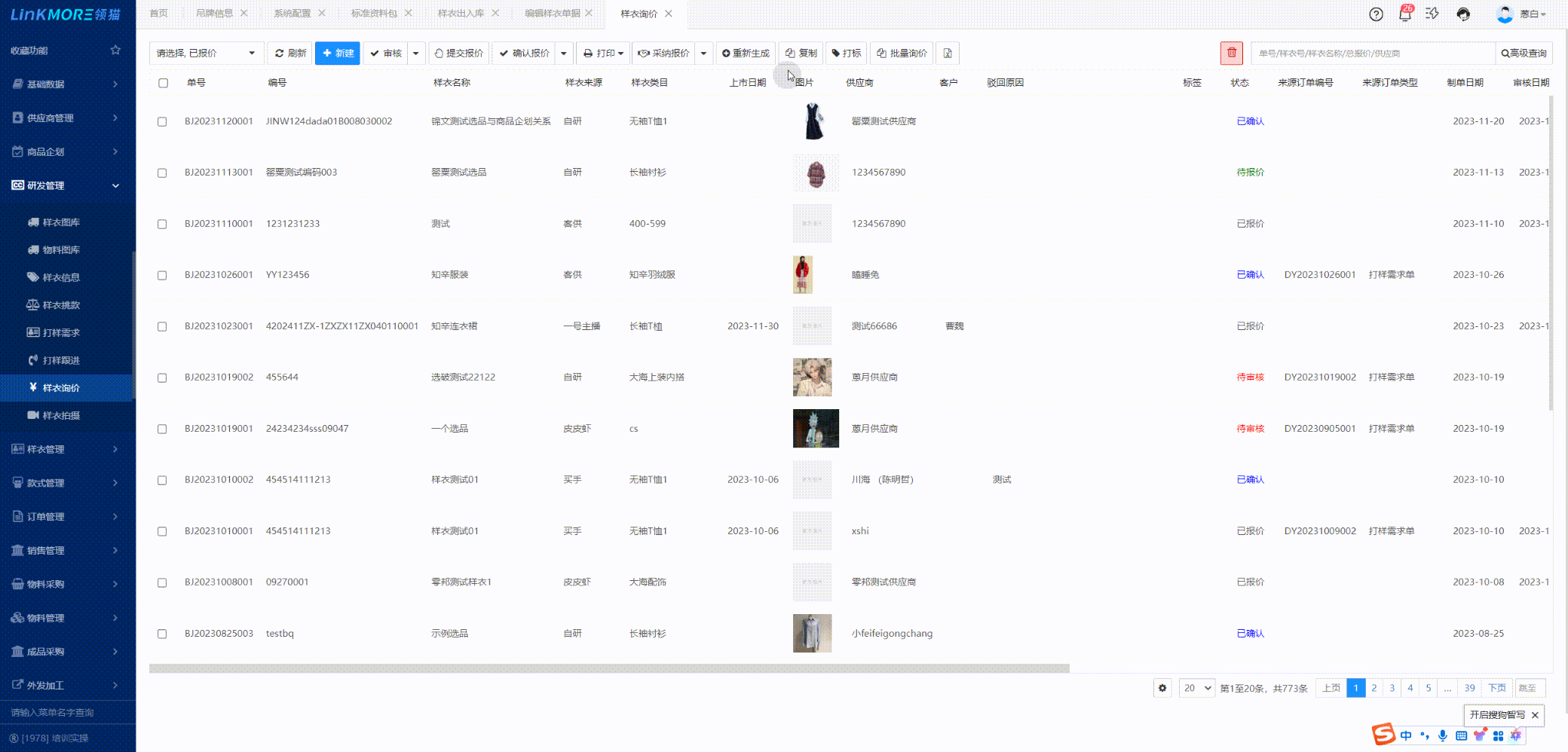Click the horizontal scrollbar below the table
This screenshot has width=1568, height=752.
[x=608, y=668]
